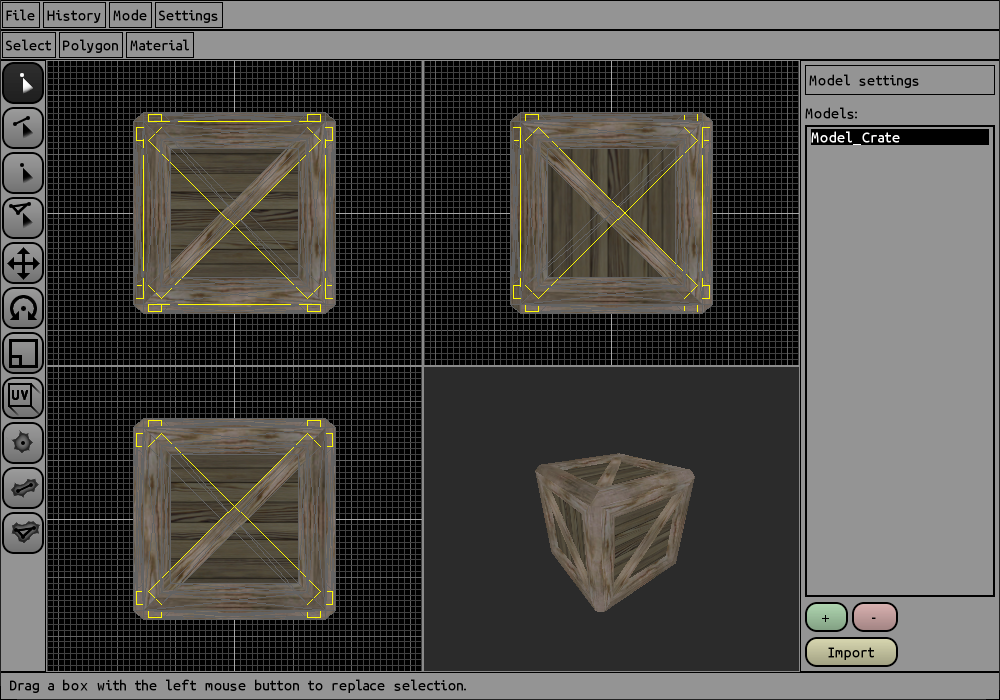Screen dimensions: 1000x700
Task: Open the Settings menu
Action: point(188,15)
